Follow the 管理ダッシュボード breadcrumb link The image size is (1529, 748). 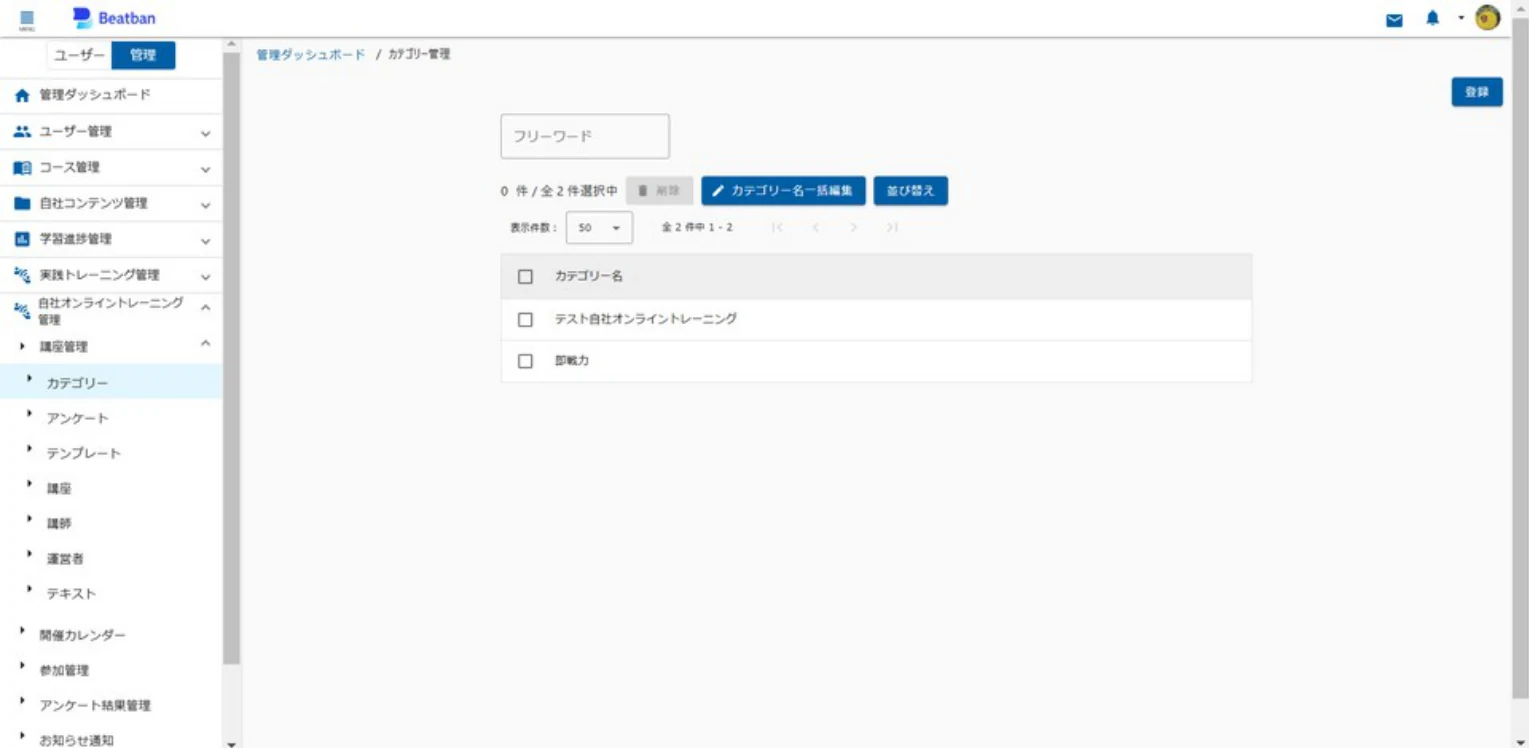click(x=311, y=55)
